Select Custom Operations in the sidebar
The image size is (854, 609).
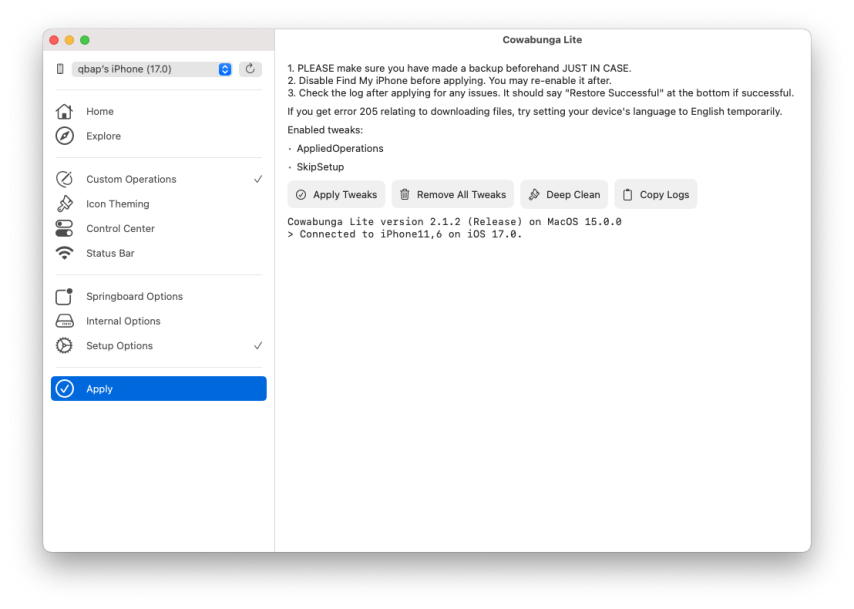pyautogui.click(x=158, y=179)
